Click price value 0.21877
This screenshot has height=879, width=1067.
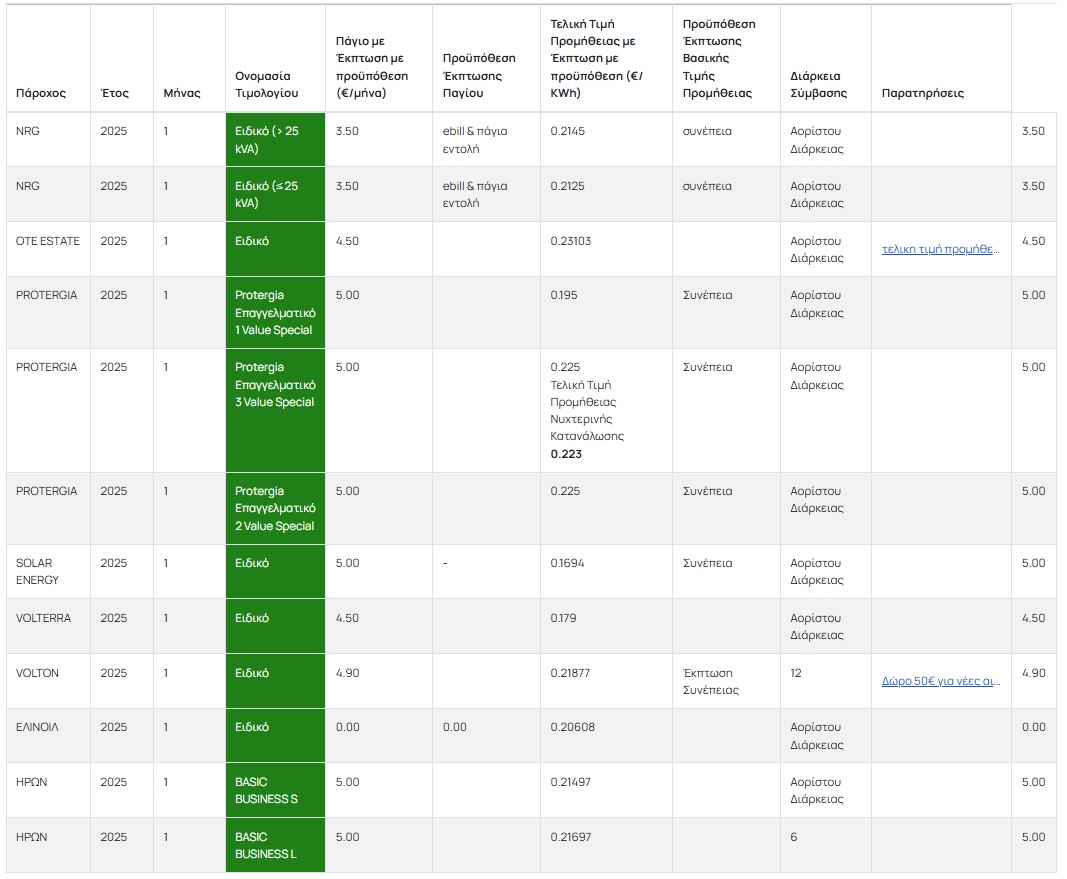click(570, 673)
